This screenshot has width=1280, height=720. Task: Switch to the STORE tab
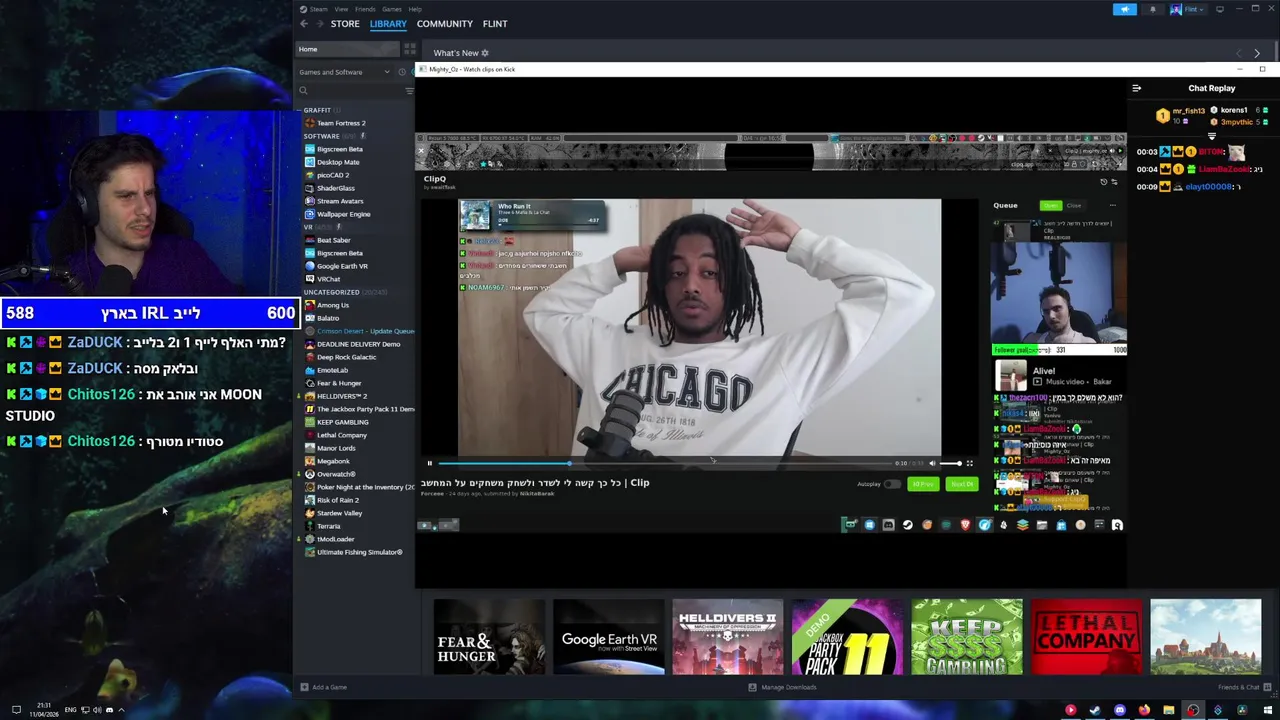click(345, 24)
